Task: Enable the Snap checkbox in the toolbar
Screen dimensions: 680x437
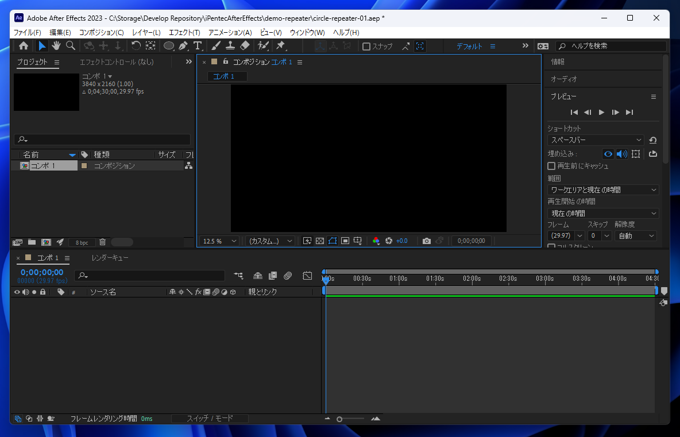Action: pyautogui.click(x=367, y=46)
